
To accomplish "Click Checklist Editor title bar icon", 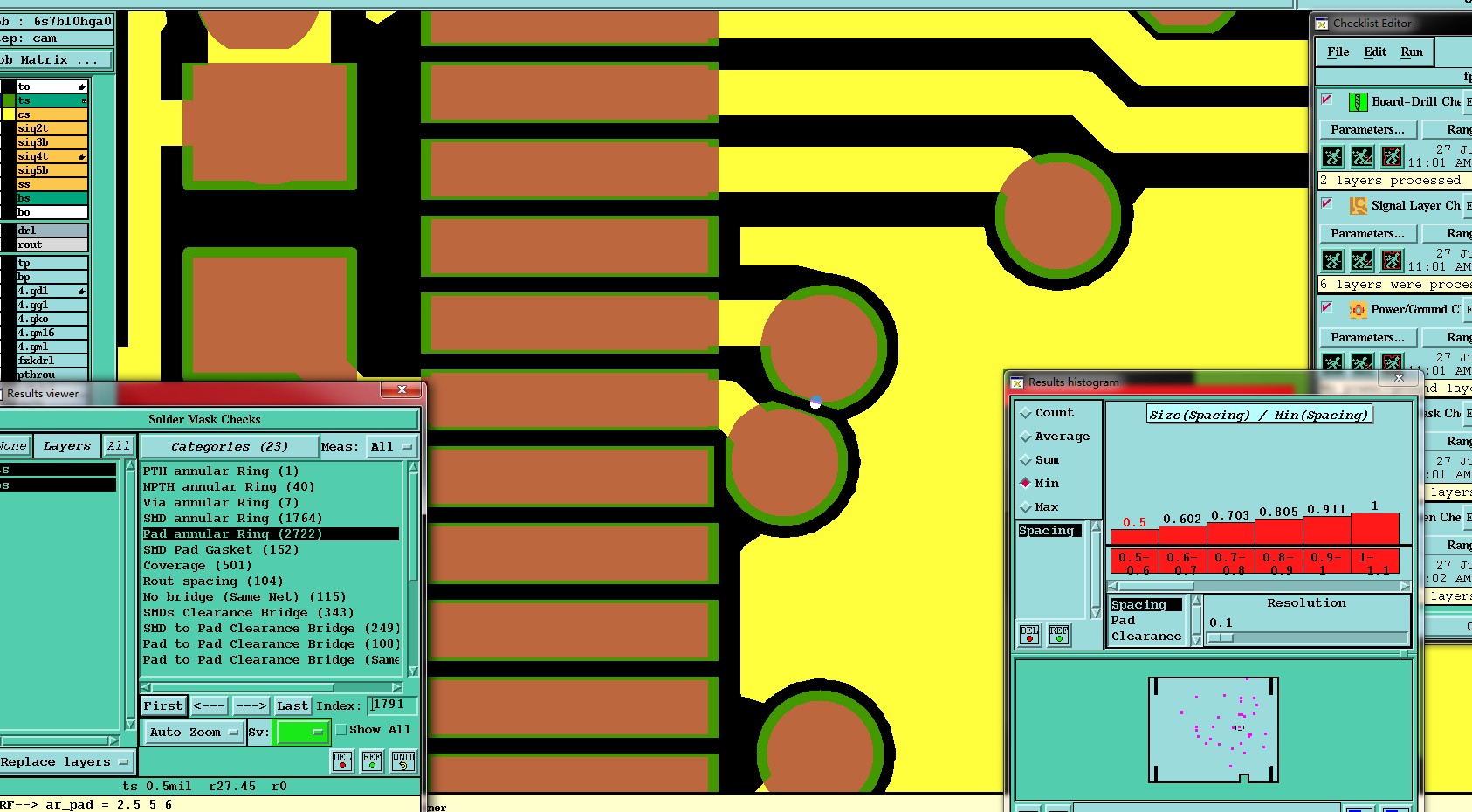I will pyautogui.click(x=1322, y=24).
